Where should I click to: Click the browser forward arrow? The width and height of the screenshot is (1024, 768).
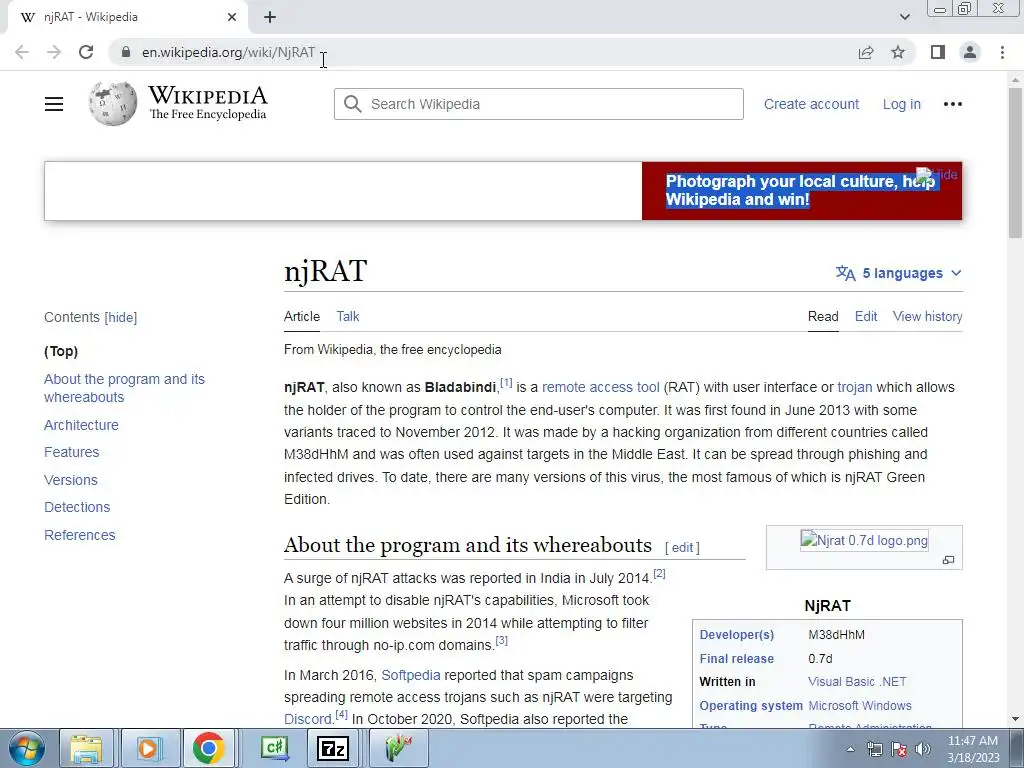54,52
